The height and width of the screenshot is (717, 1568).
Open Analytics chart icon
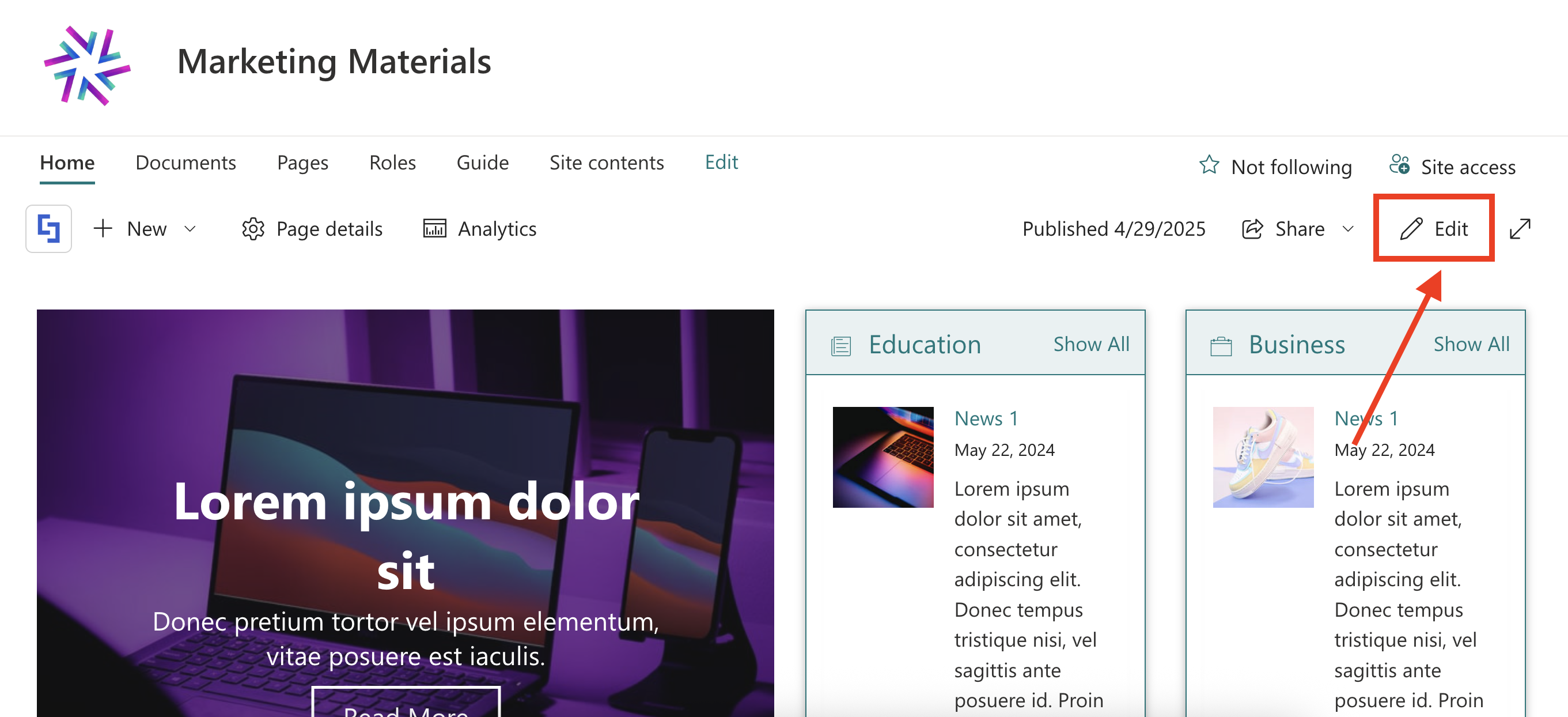434,228
